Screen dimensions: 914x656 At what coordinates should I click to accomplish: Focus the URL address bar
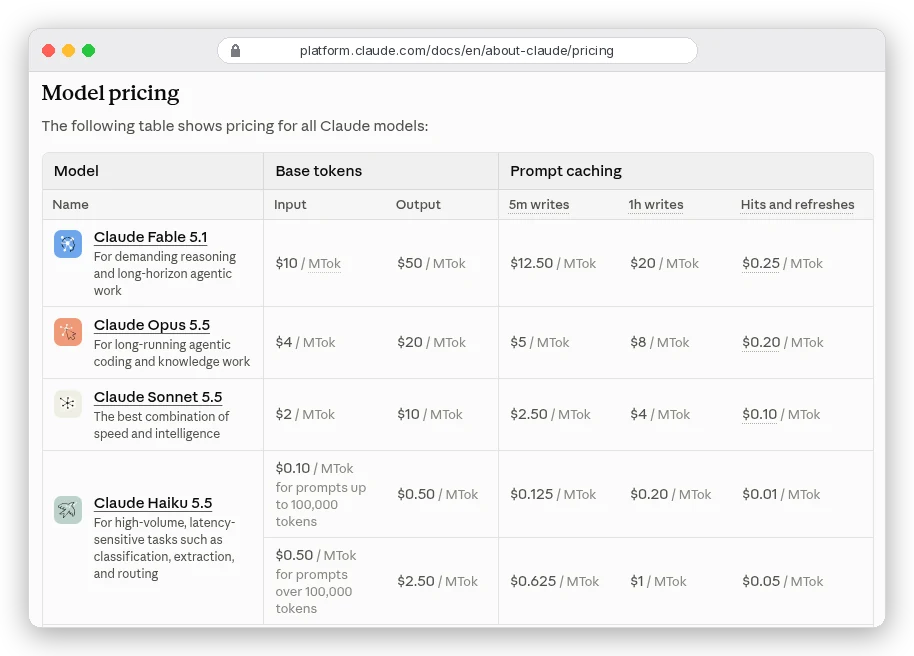(x=457, y=51)
